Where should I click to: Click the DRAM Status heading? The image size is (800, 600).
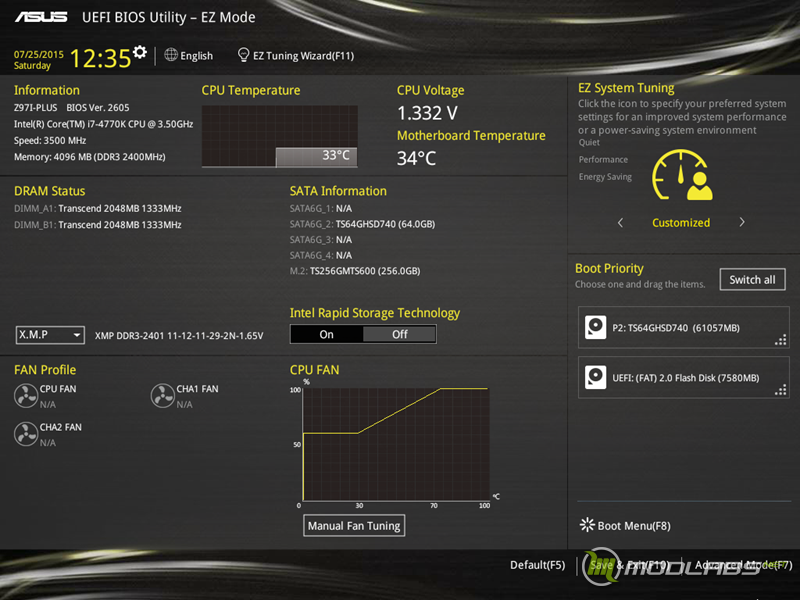(49, 191)
